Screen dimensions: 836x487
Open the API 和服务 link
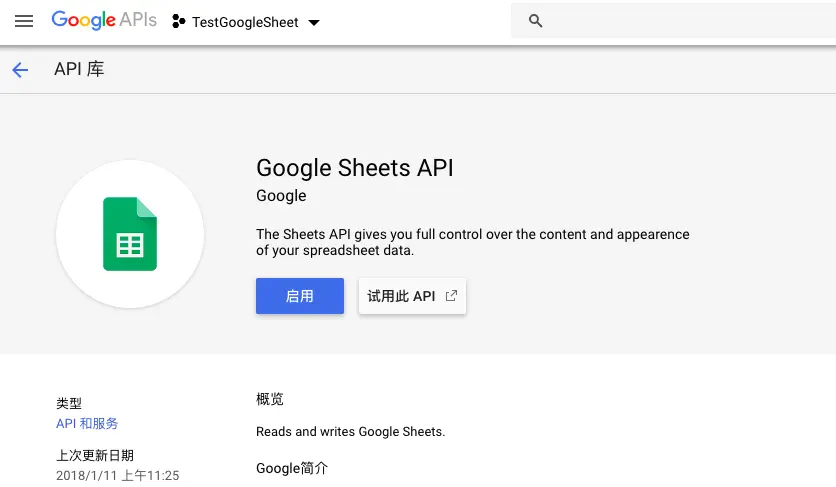(x=87, y=424)
